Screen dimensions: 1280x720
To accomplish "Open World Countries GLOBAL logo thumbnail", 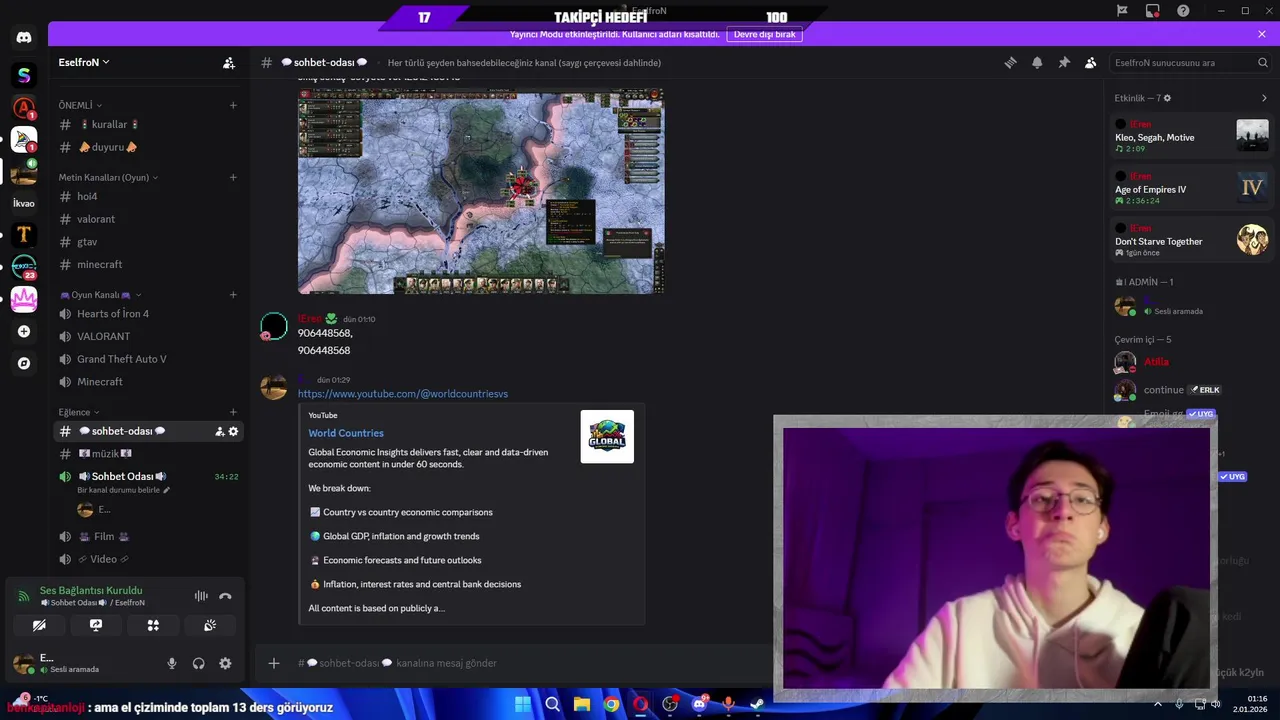I will (607, 437).
